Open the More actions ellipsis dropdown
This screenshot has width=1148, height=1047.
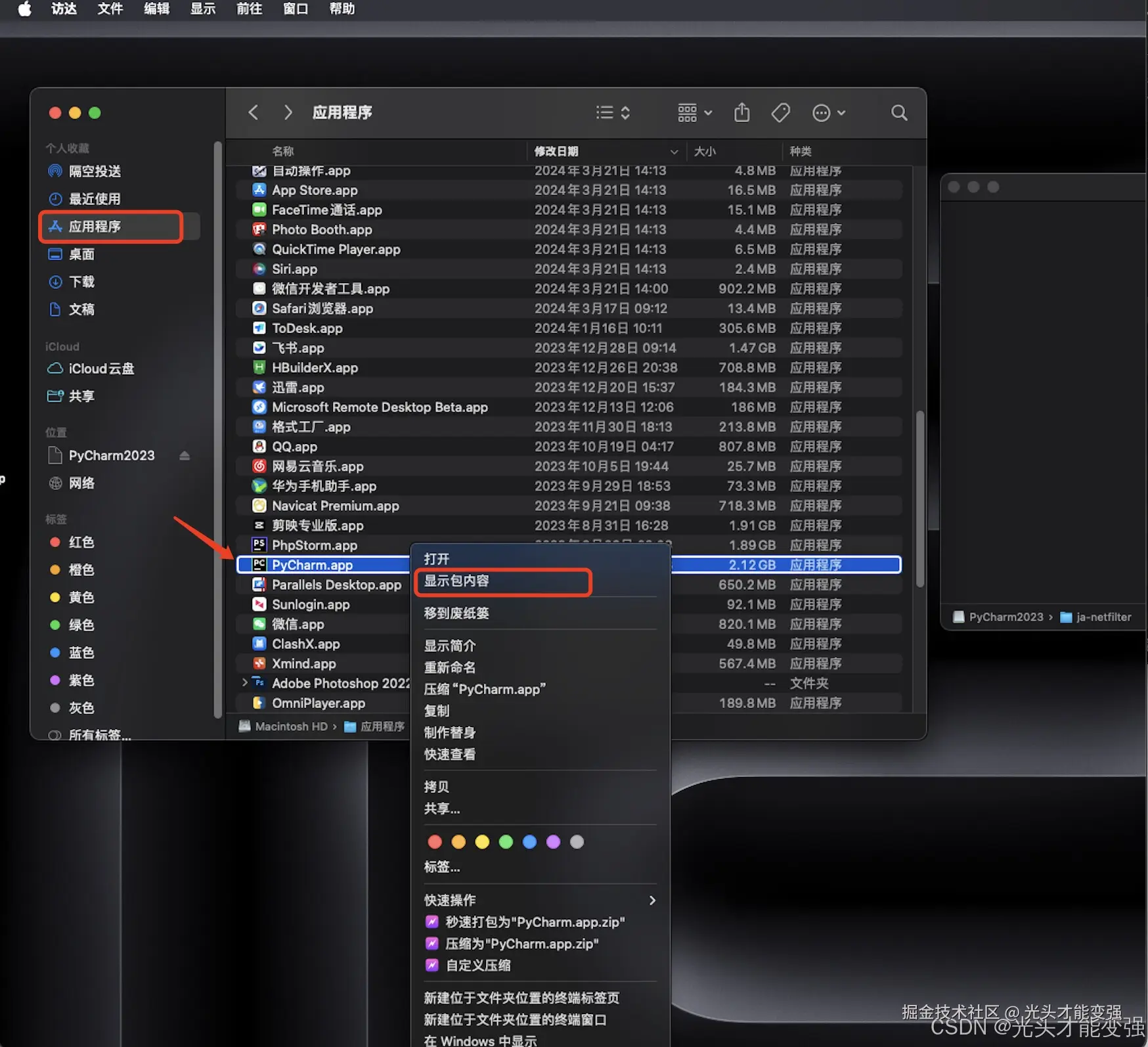(829, 113)
